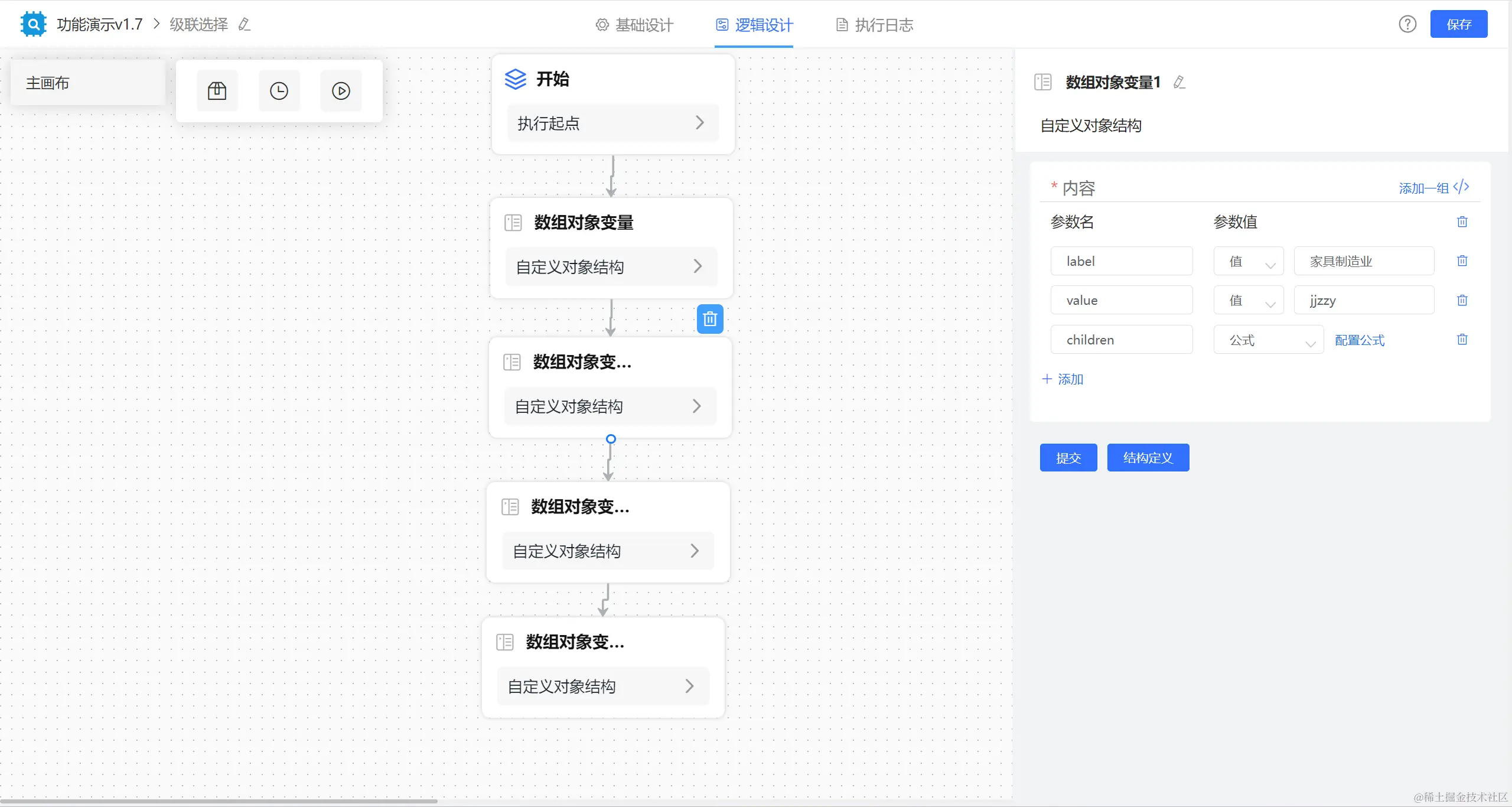
Task: Switch to the 基础设计 tab
Action: click(x=635, y=25)
